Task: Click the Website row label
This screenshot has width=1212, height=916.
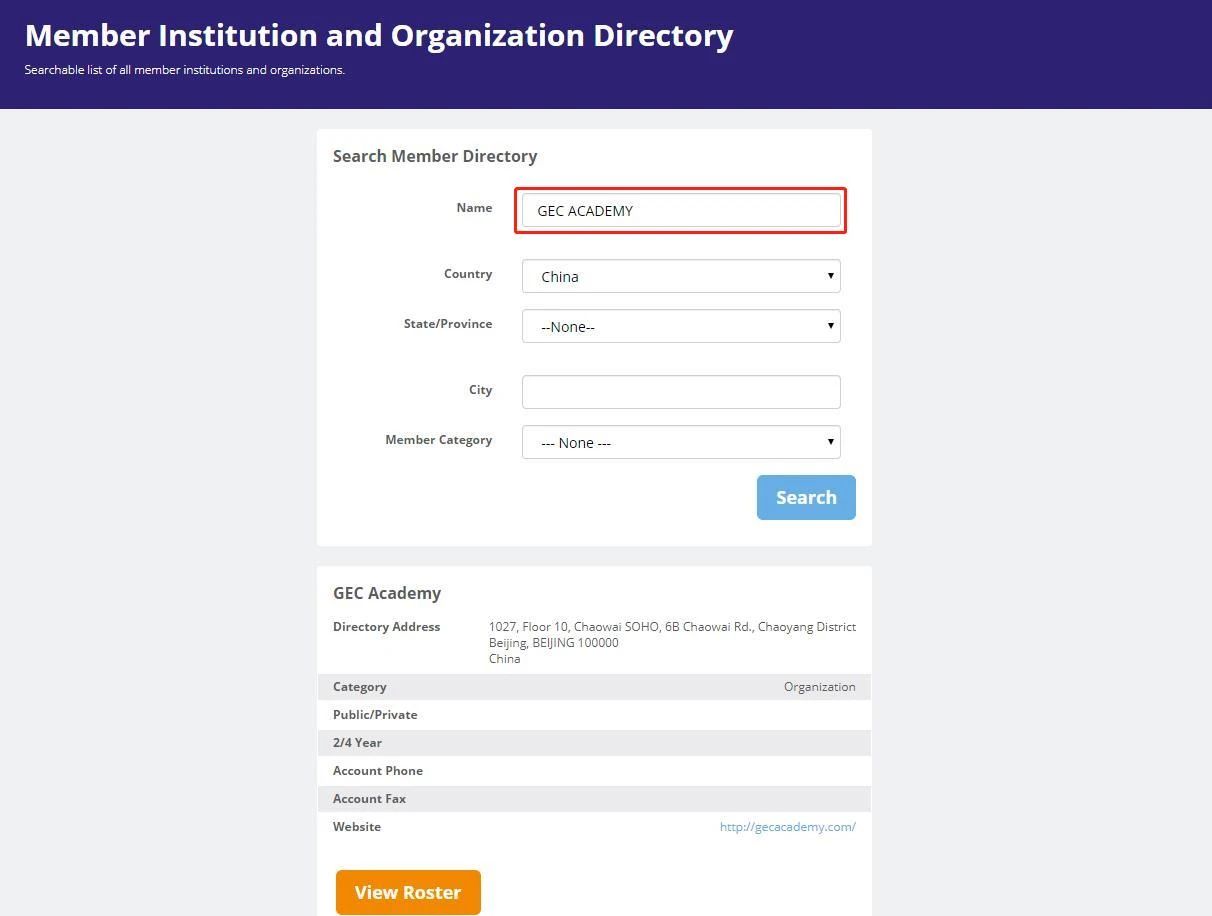Action: [357, 827]
